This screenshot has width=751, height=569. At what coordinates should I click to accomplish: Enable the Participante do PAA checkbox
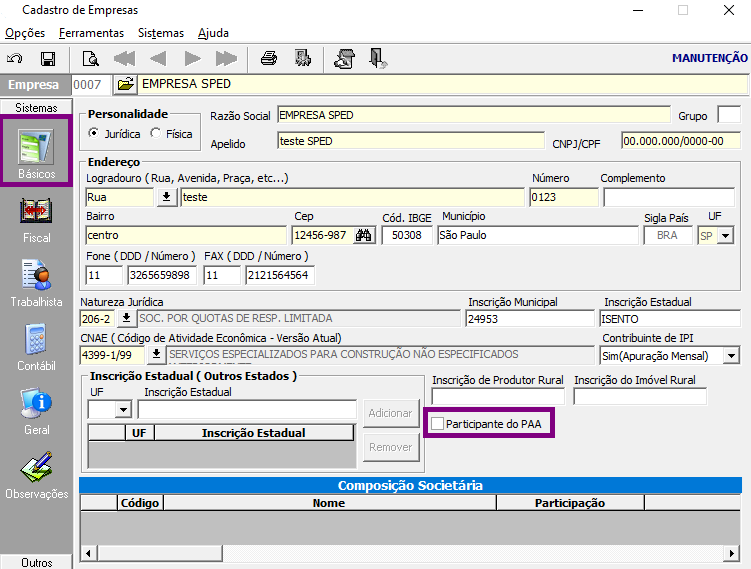(x=437, y=423)
